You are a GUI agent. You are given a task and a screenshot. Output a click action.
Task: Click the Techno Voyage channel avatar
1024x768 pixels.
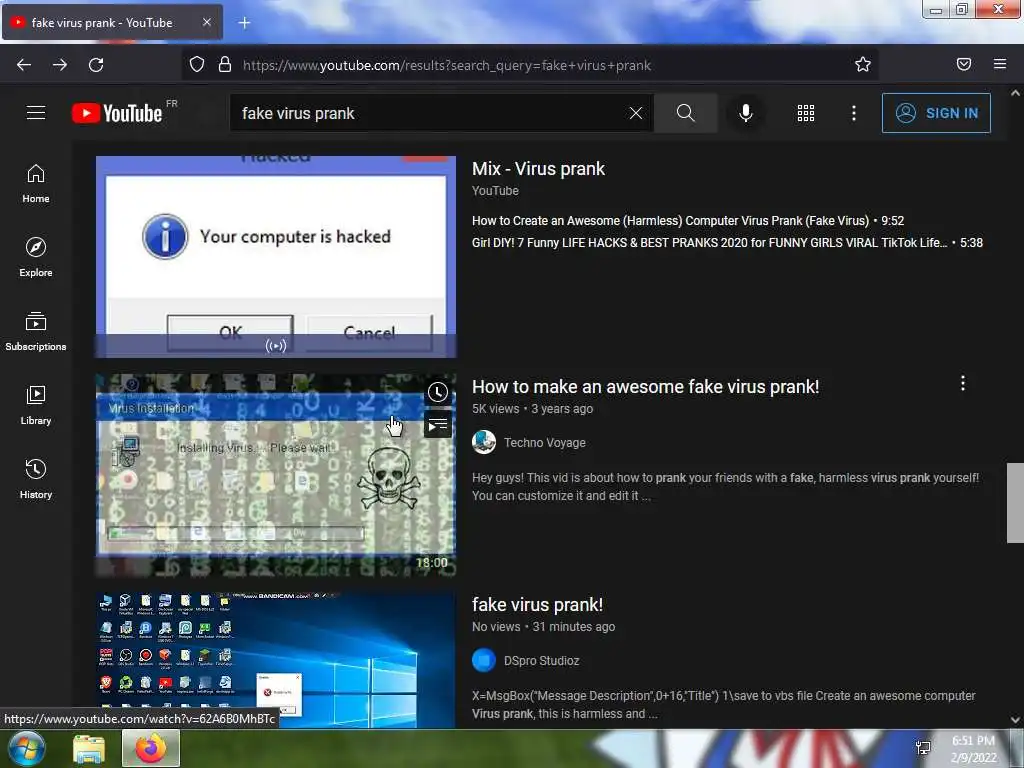tap(484, 442)
